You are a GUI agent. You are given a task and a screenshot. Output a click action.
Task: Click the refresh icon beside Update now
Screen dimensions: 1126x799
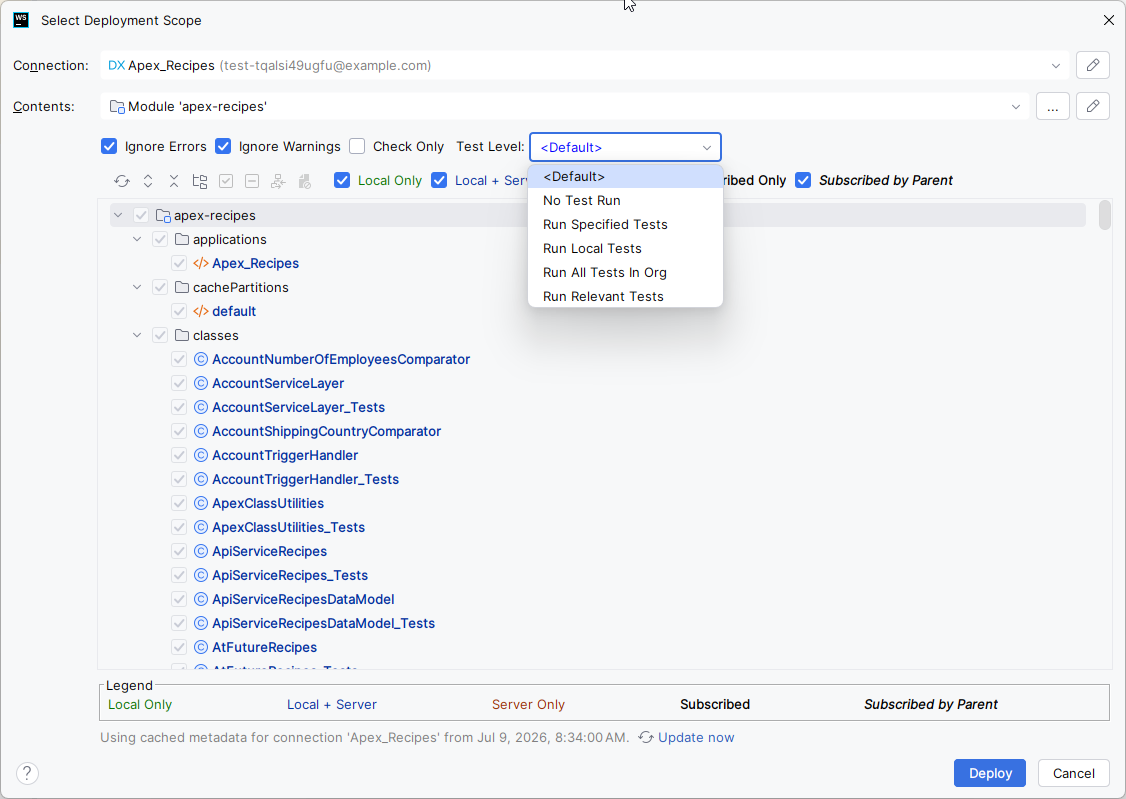pos(646,737)
